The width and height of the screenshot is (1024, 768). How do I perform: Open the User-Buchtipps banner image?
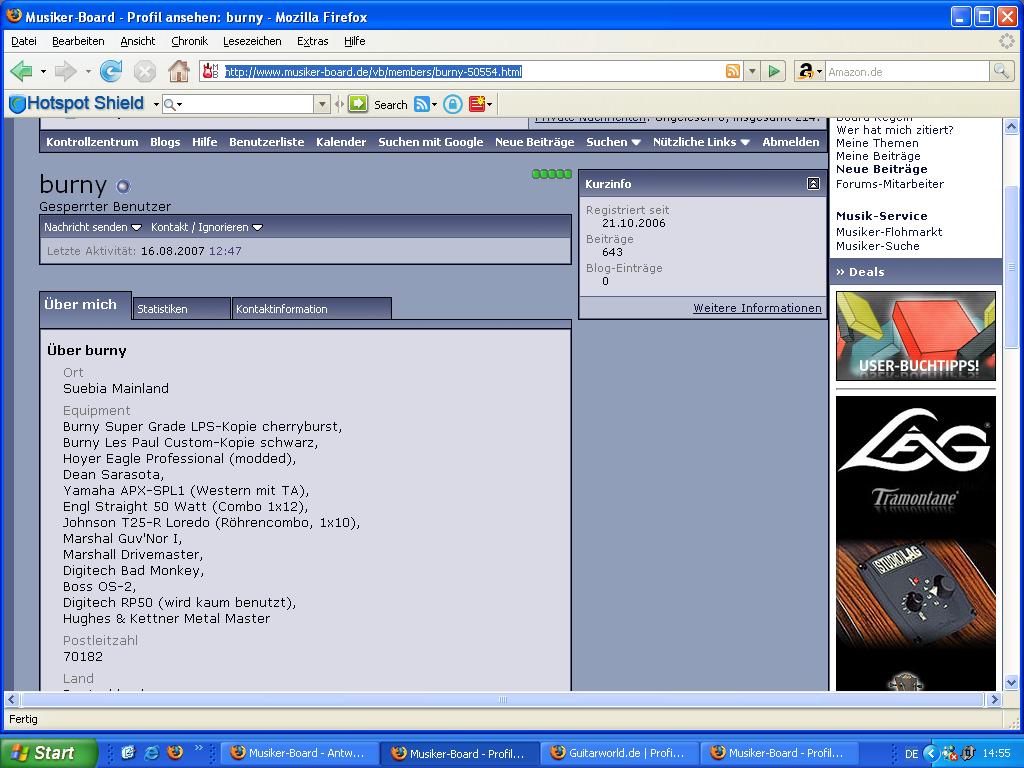[916, 336]
